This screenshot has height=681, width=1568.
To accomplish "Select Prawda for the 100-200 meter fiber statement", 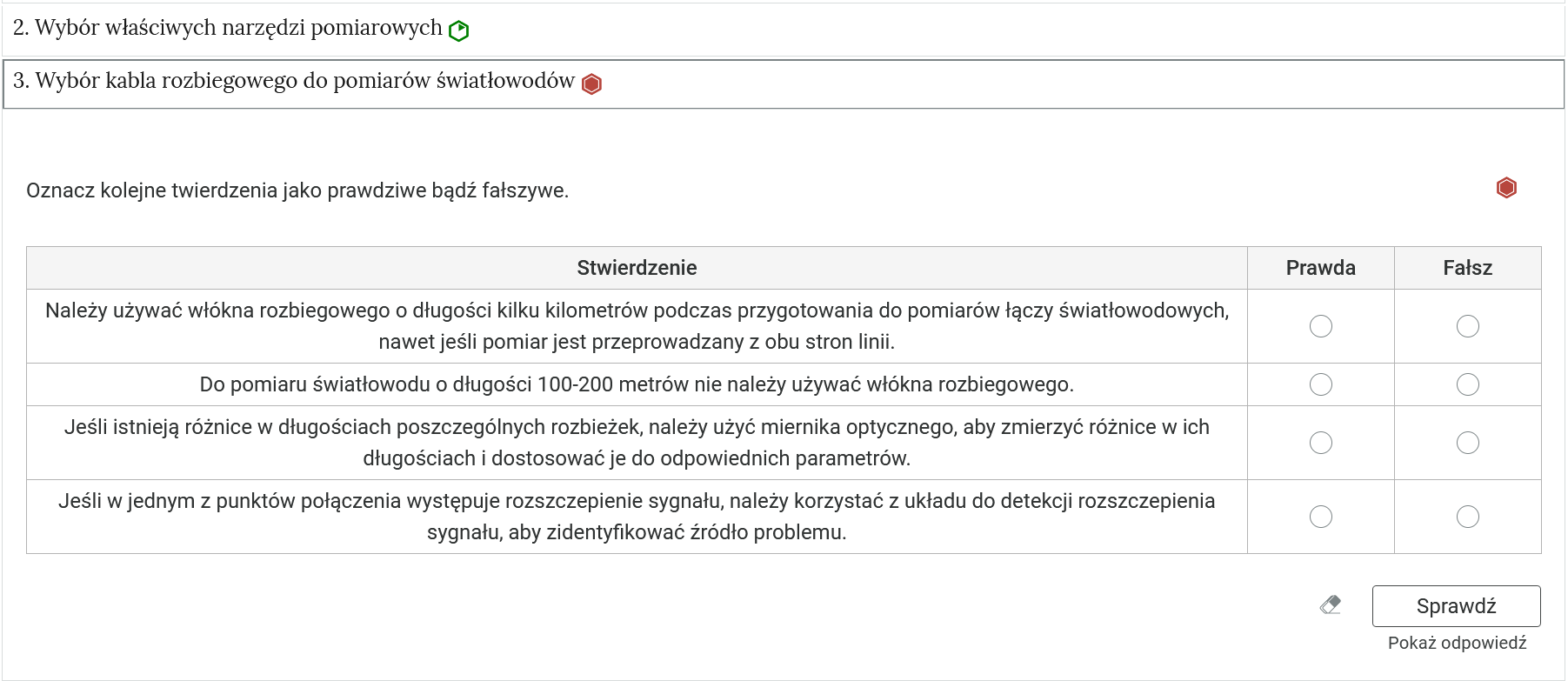I will 1321,384.
